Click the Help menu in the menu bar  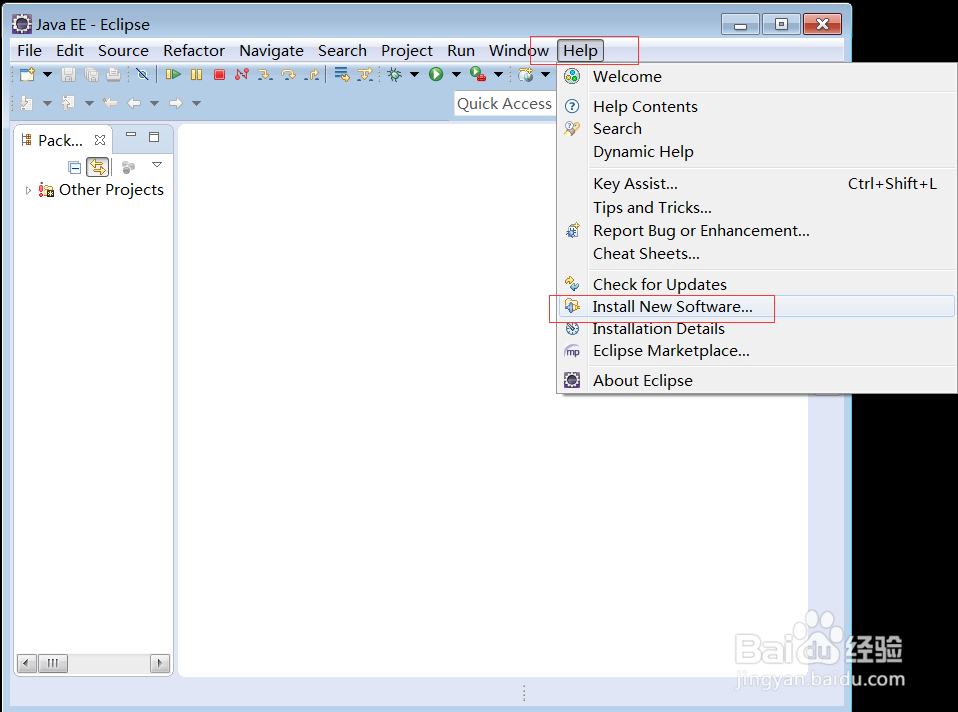580,51
